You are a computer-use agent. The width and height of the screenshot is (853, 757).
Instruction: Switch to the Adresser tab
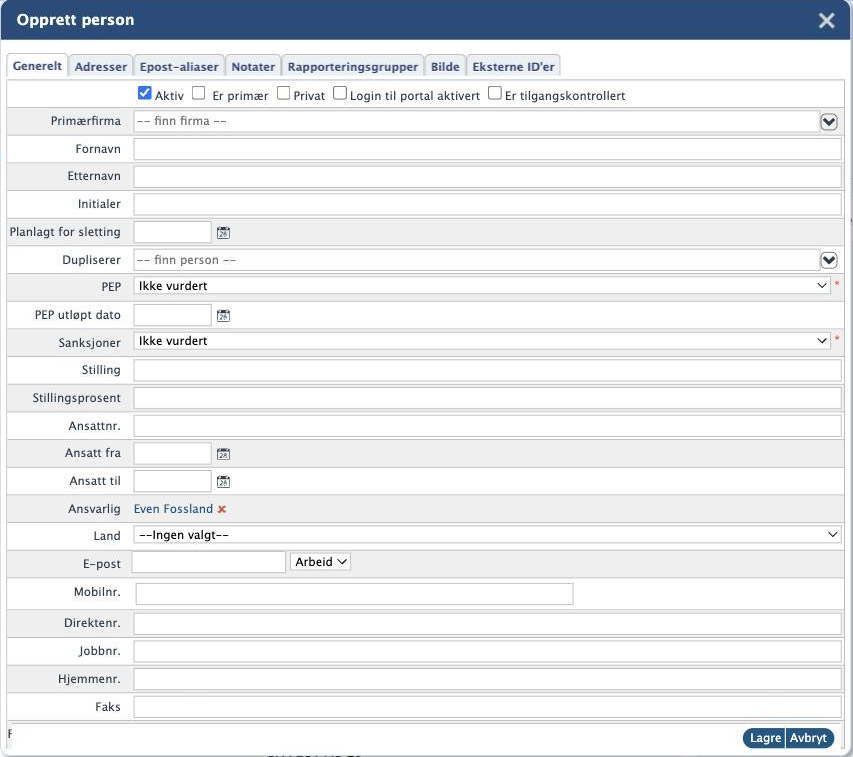(101, 67)
